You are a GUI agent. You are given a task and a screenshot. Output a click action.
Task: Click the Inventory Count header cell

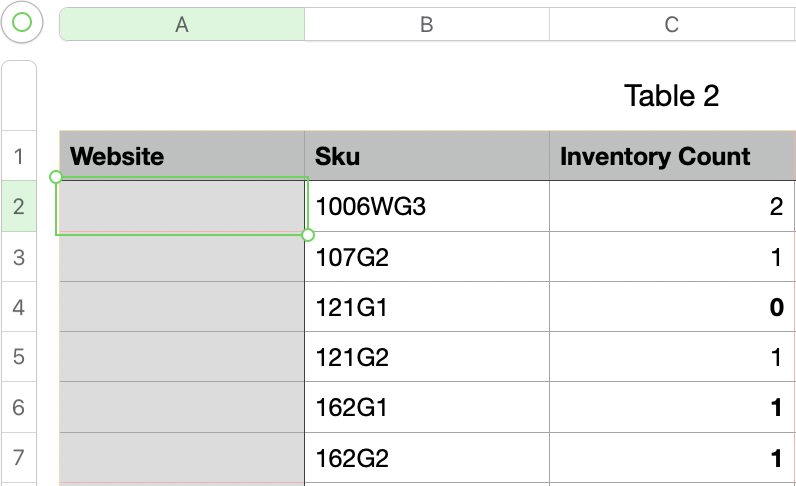672,156
